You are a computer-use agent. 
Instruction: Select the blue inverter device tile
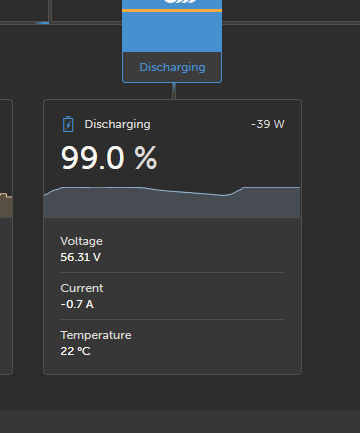pos(172,41)
